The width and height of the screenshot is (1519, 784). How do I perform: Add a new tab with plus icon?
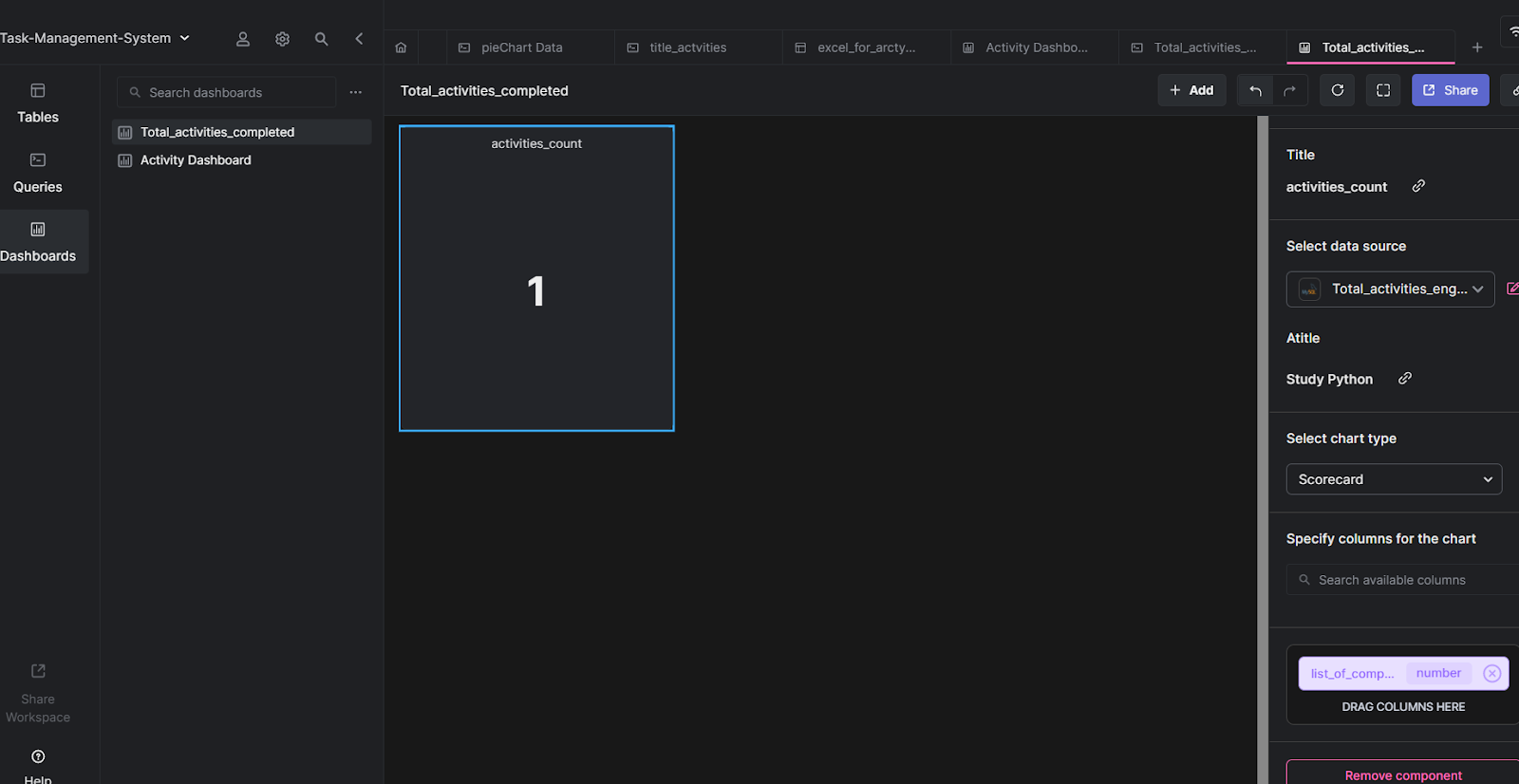(x=1477, y=47)
